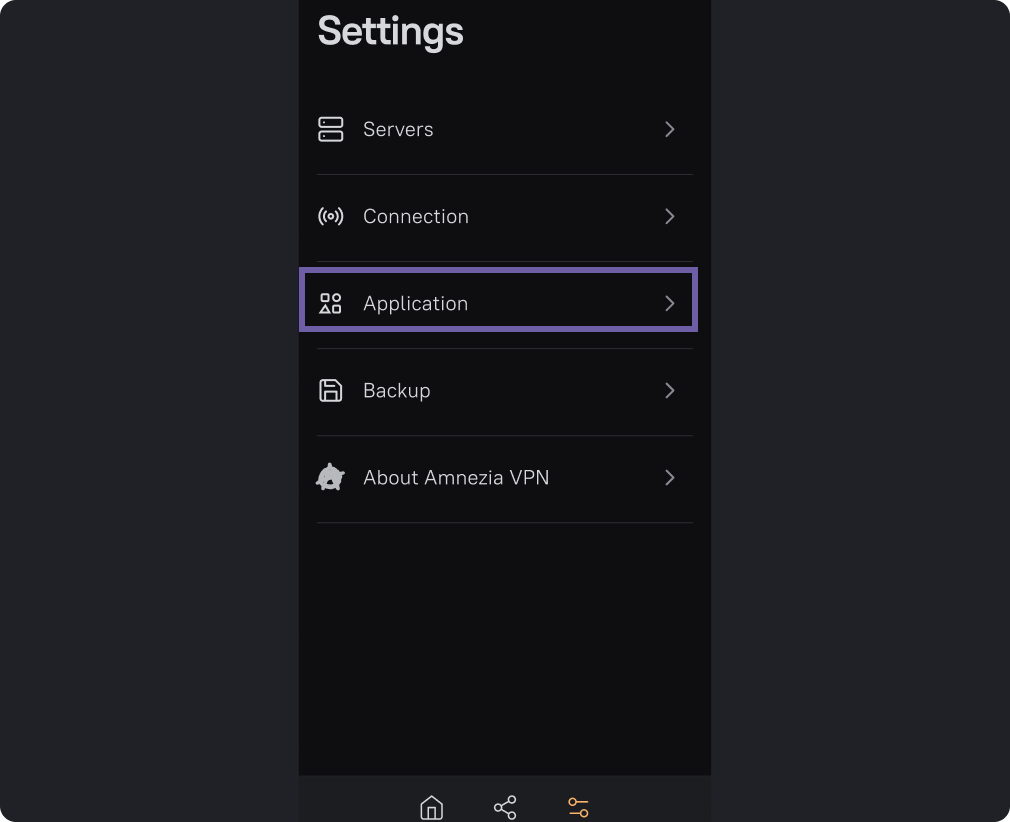
Task: Expand Application using its chevron arrow
Action: click(670, 303)
